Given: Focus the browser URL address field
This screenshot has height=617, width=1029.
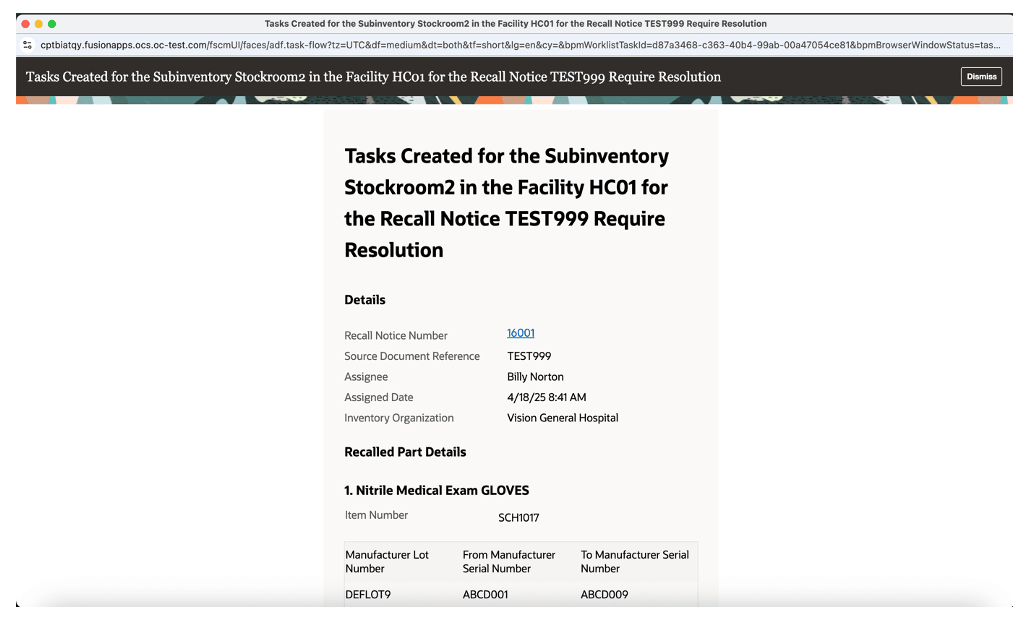Looking at the screenshot, I should (x=520, y=45).
